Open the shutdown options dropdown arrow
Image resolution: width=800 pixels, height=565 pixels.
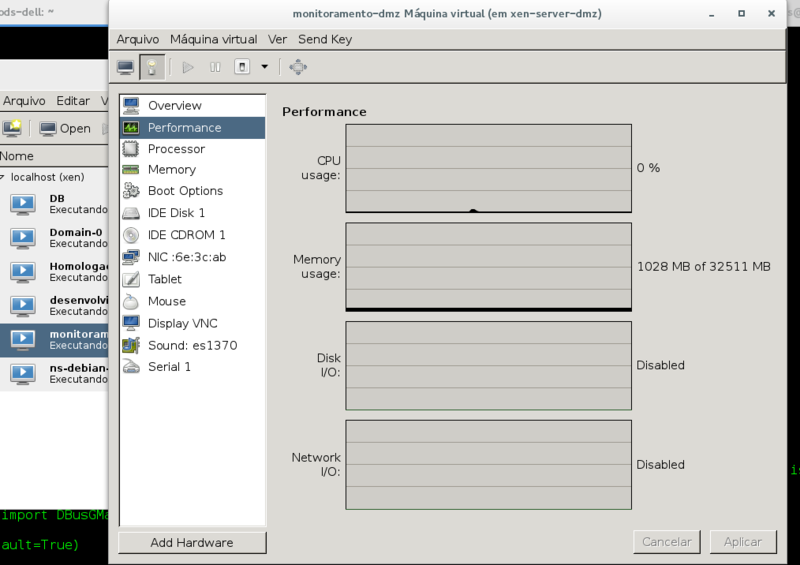(x=264, y=67)
